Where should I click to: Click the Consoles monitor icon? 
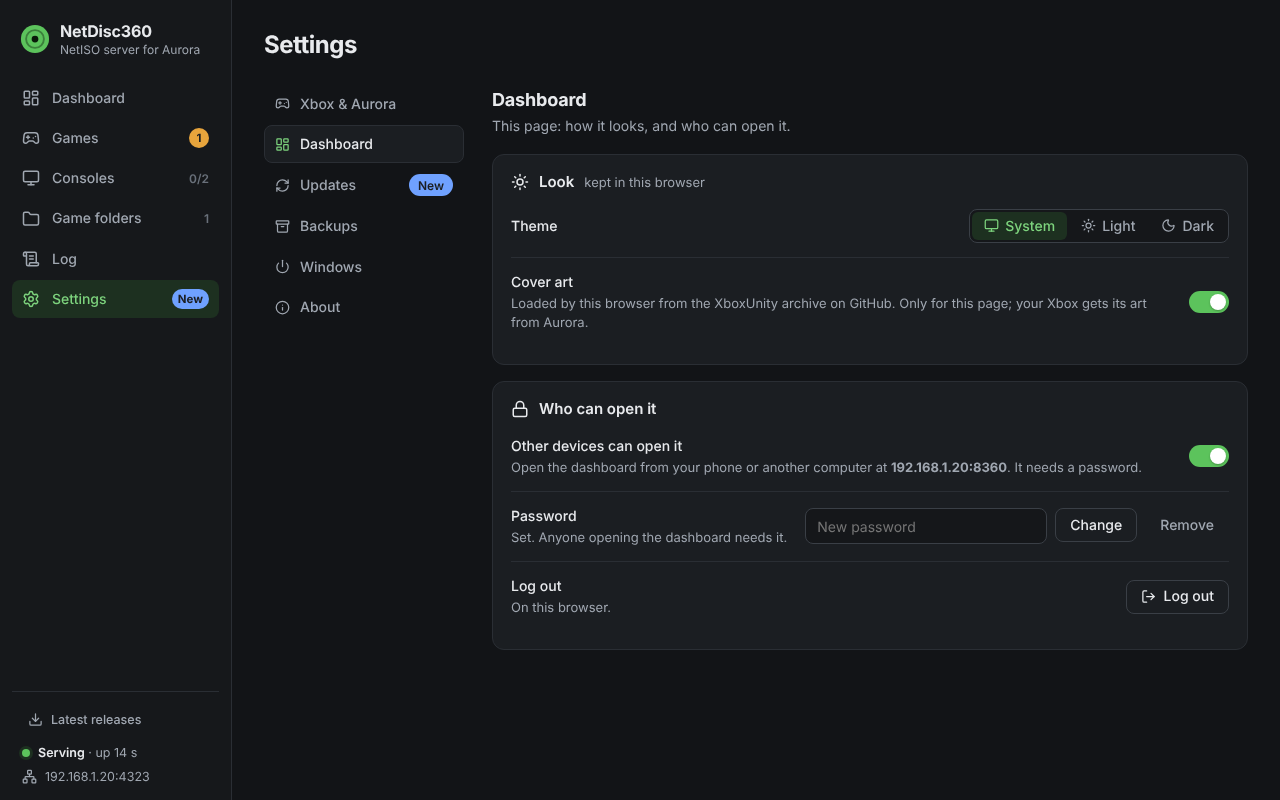[31, 178]
